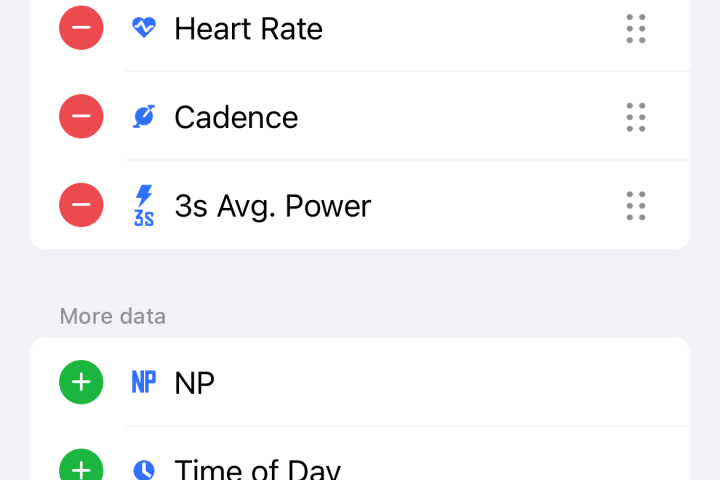
Task: Tap the Time of Day label
Action: tap(257, 469)
